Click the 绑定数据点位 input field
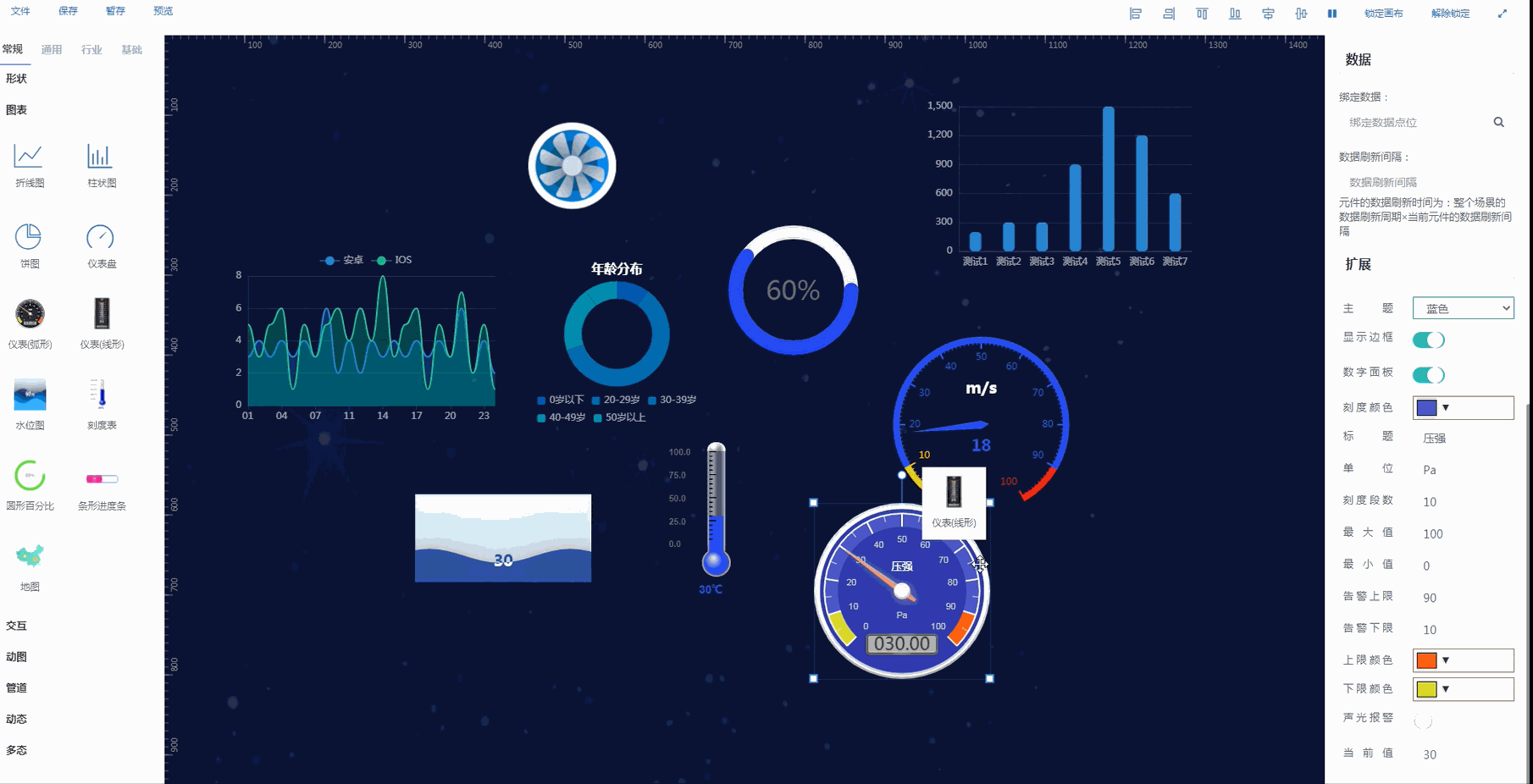The height and width of the screenshot is (784, 1533). point(1415,123)
